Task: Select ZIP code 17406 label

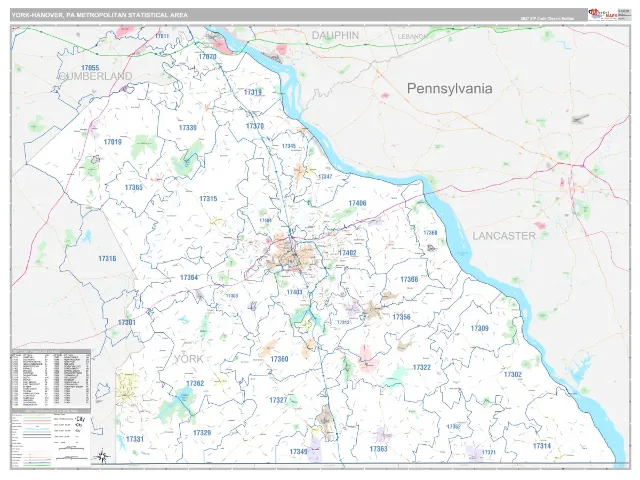Action: 358,203
